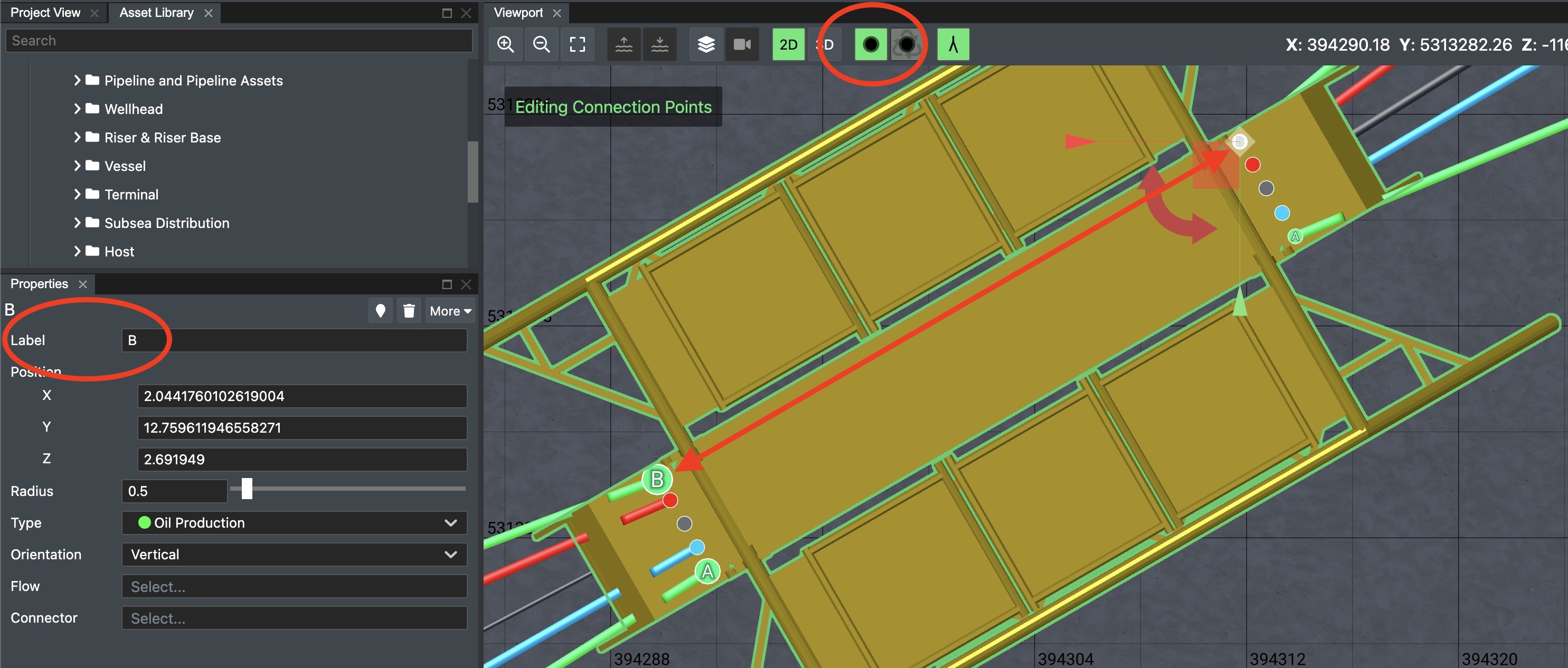Toggle the green connection points button
This screenshot has height=668, width=1568.
click(x=871, y=44)
